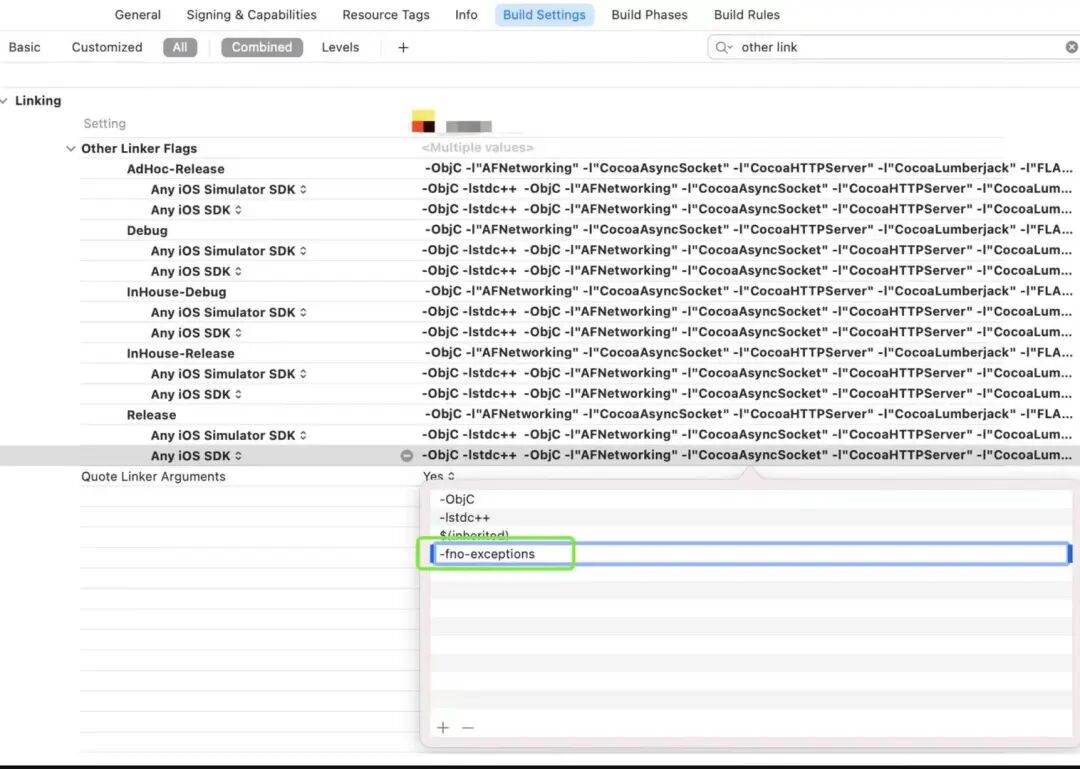The image size is (1080, 769).
Task: Switch to Levels view mode
Action: point(340,47)
